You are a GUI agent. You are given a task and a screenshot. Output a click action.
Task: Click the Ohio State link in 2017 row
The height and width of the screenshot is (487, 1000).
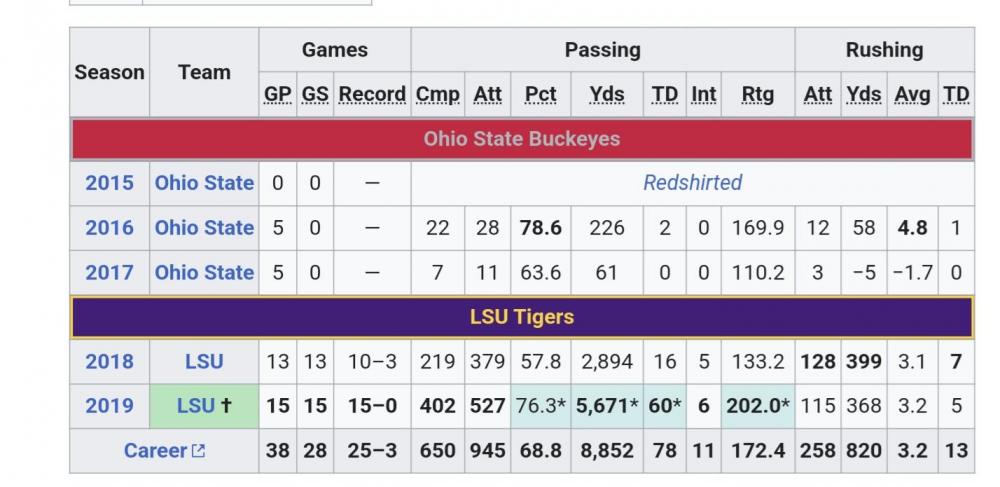tap(204, 273)
